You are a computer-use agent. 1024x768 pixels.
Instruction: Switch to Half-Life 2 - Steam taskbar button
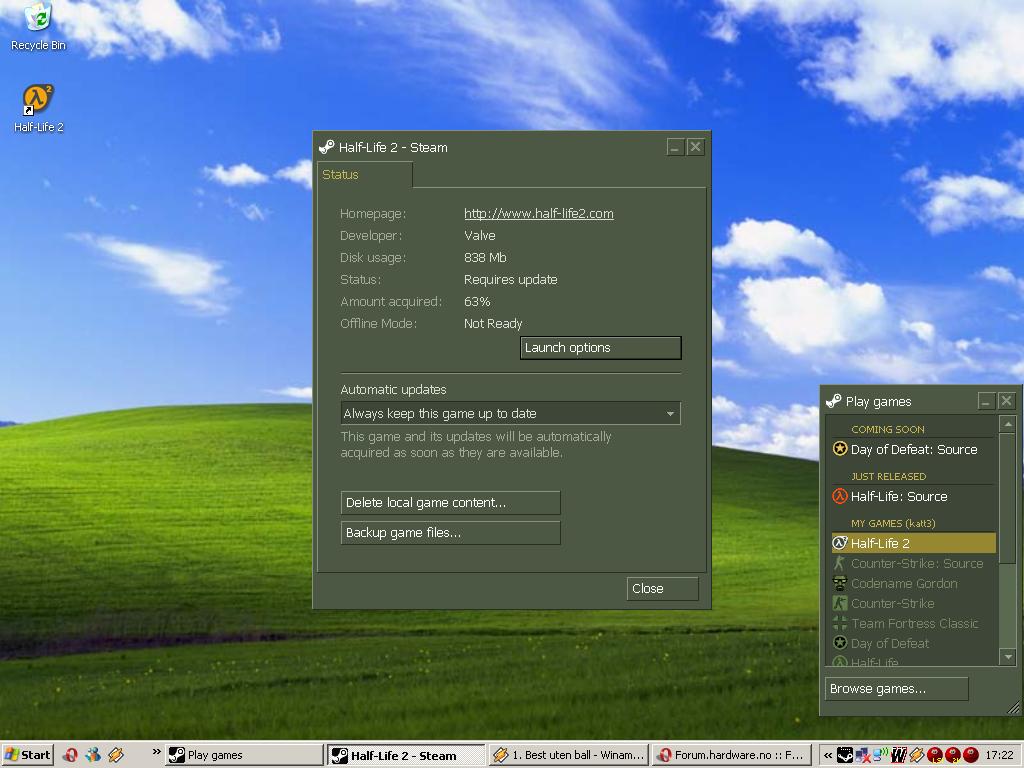tap(406, 756)
